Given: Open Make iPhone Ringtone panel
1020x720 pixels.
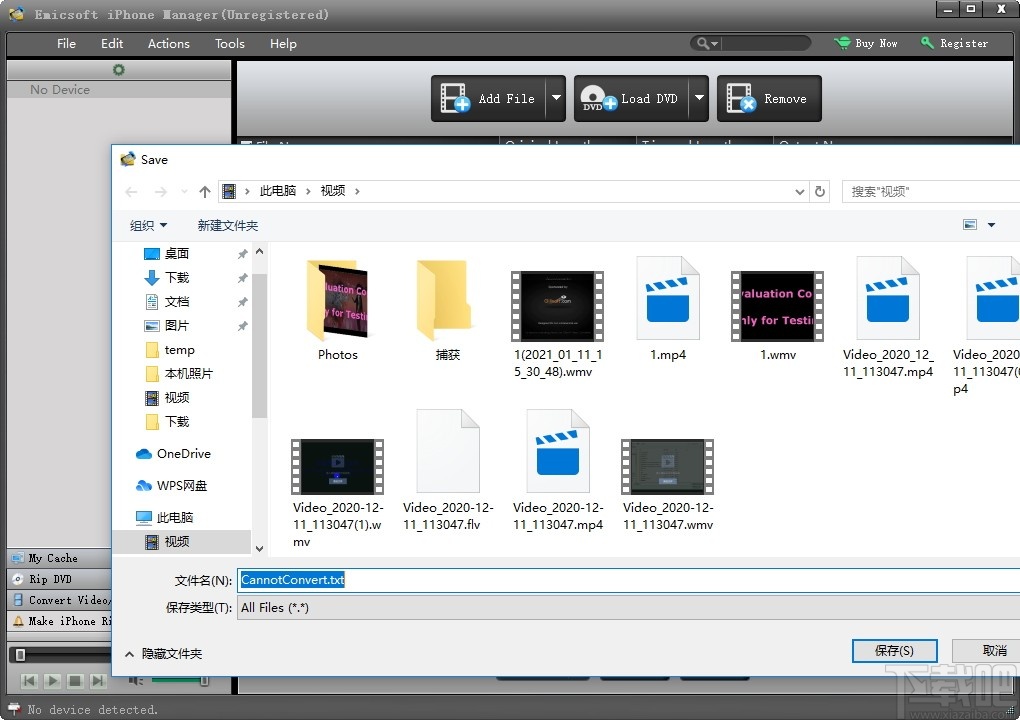Looking at the screenshot, I should tap(60, 621).
